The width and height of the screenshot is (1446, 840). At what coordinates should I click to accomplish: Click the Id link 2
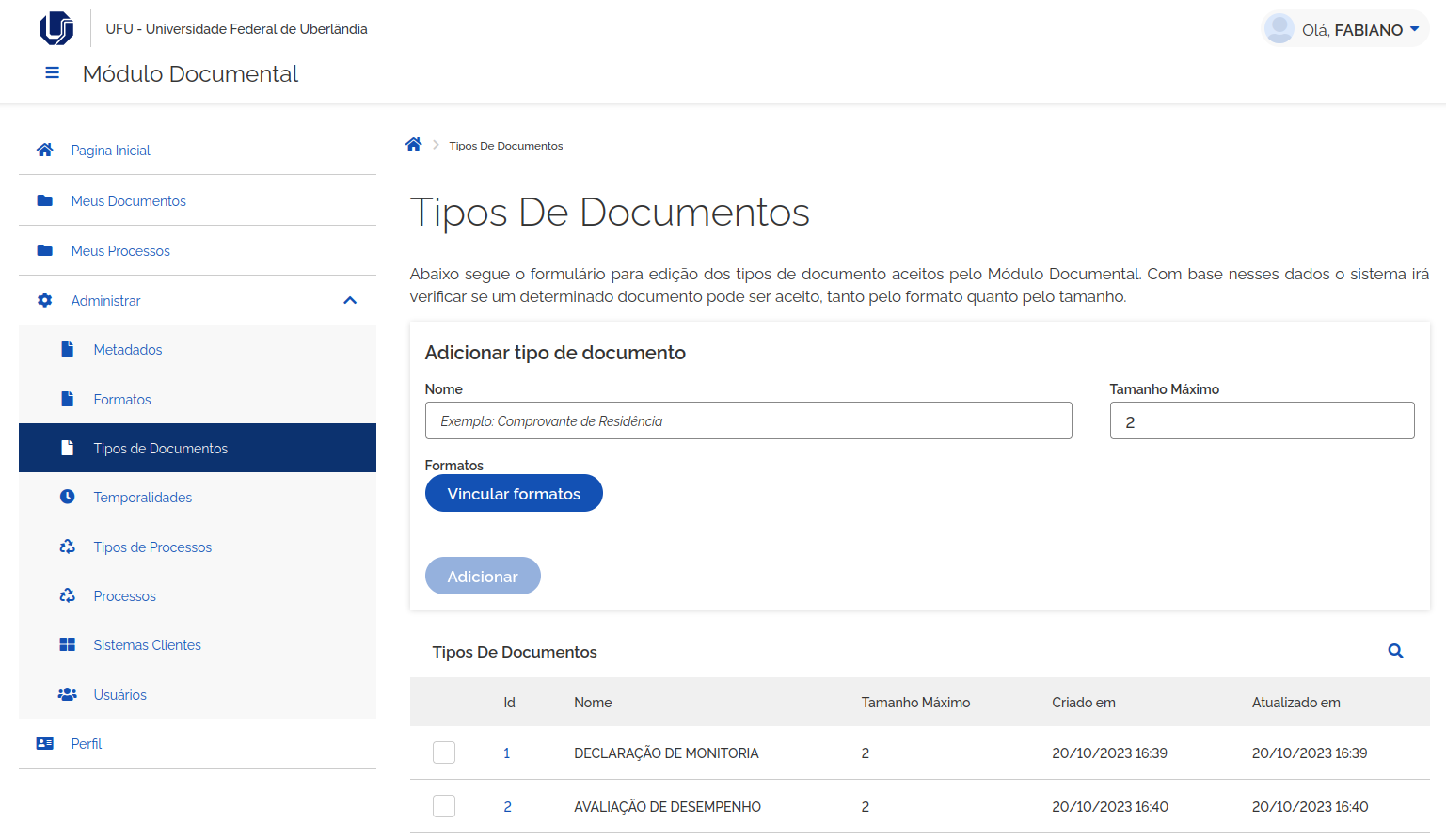pos(508,807)
